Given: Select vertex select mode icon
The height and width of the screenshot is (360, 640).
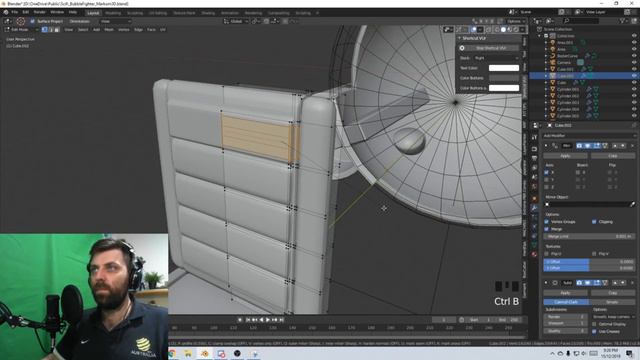Looking at the screenshot, I should (x=44, y=30).
